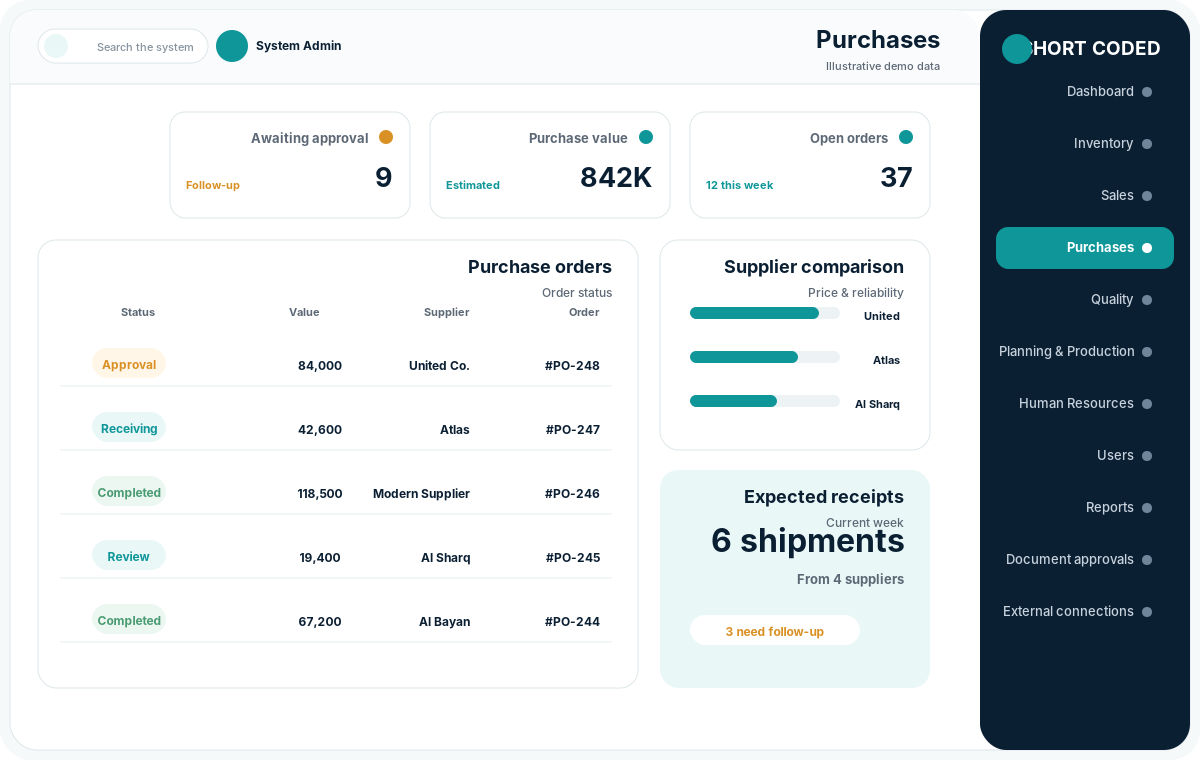Click the Open orders count 37
1200x760 pixels.
tap(896, 177)
